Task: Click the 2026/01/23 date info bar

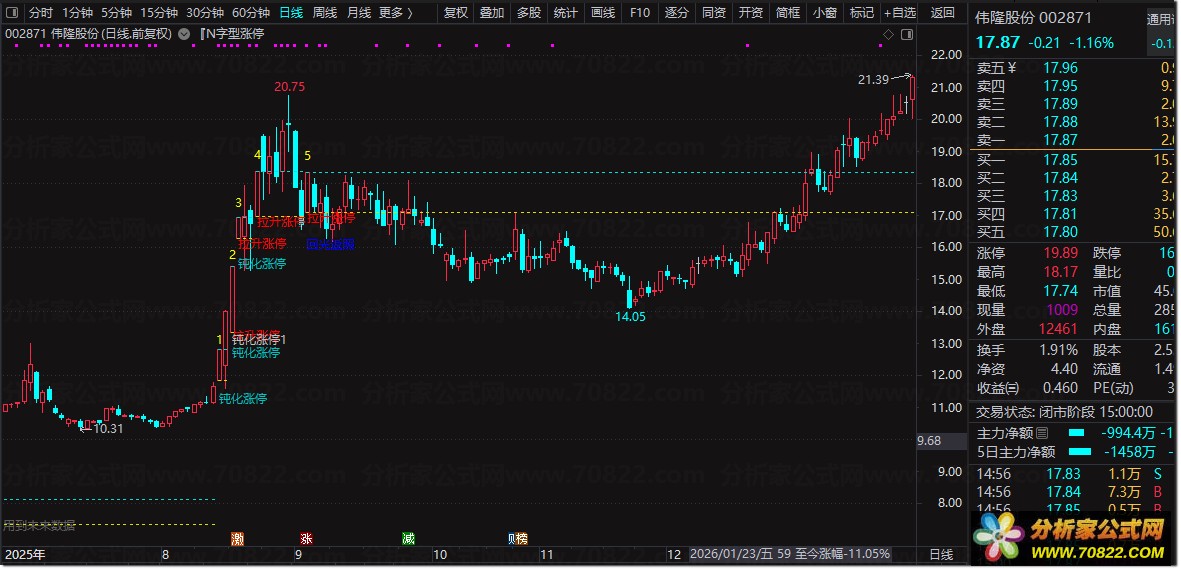Action: [x=790, y=554]
